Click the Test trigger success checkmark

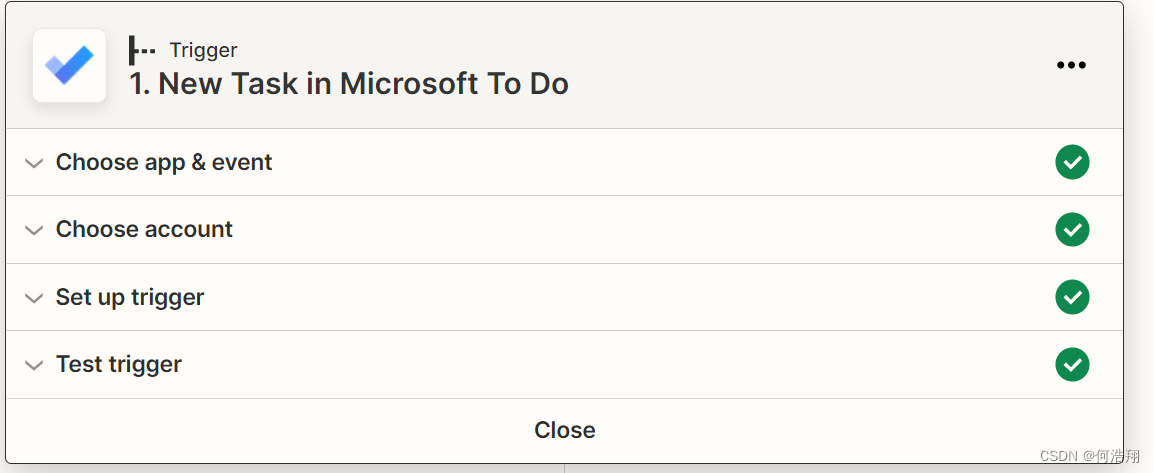(1072, 364)
